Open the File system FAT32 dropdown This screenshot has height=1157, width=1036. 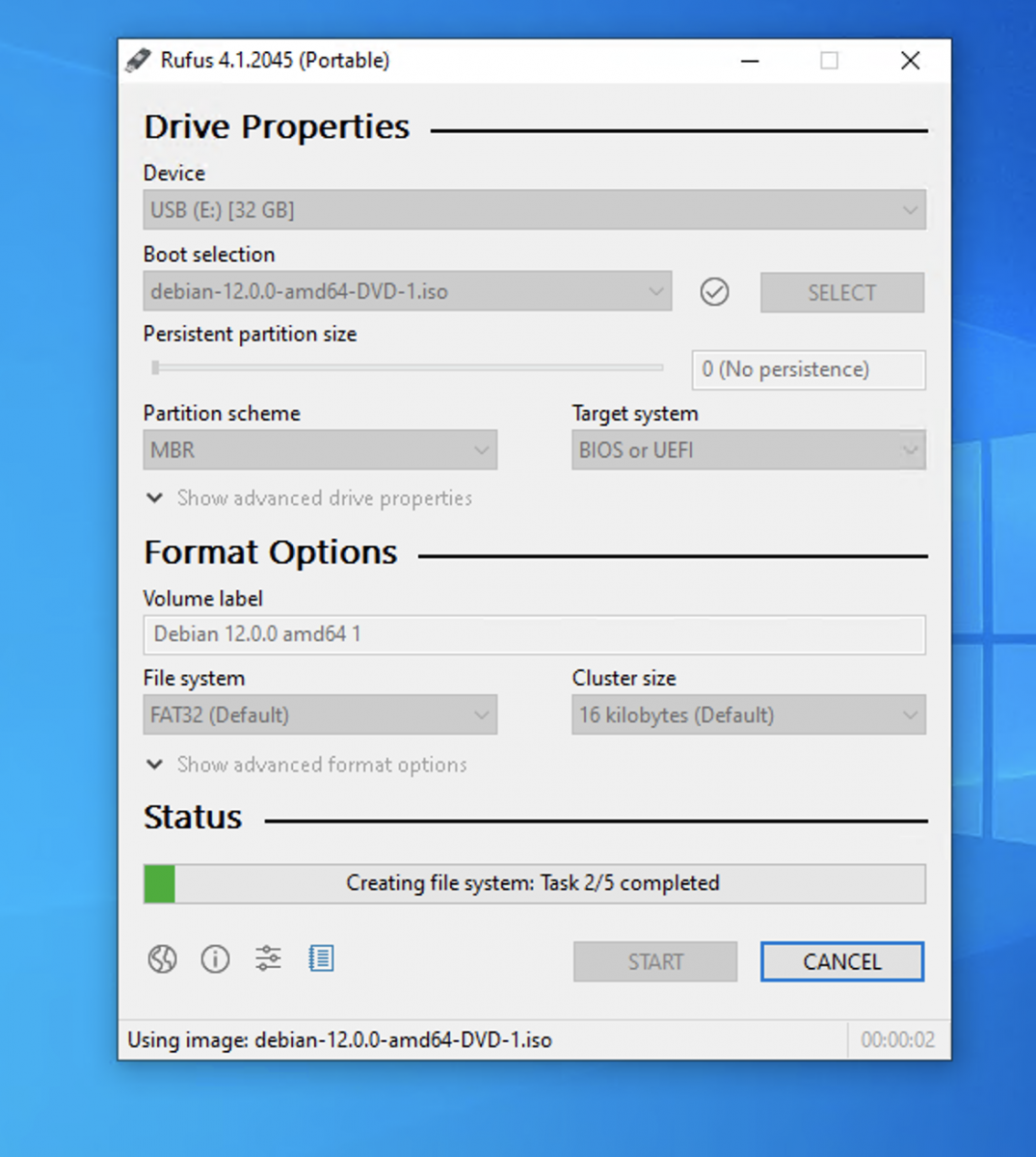pos(320,715)
